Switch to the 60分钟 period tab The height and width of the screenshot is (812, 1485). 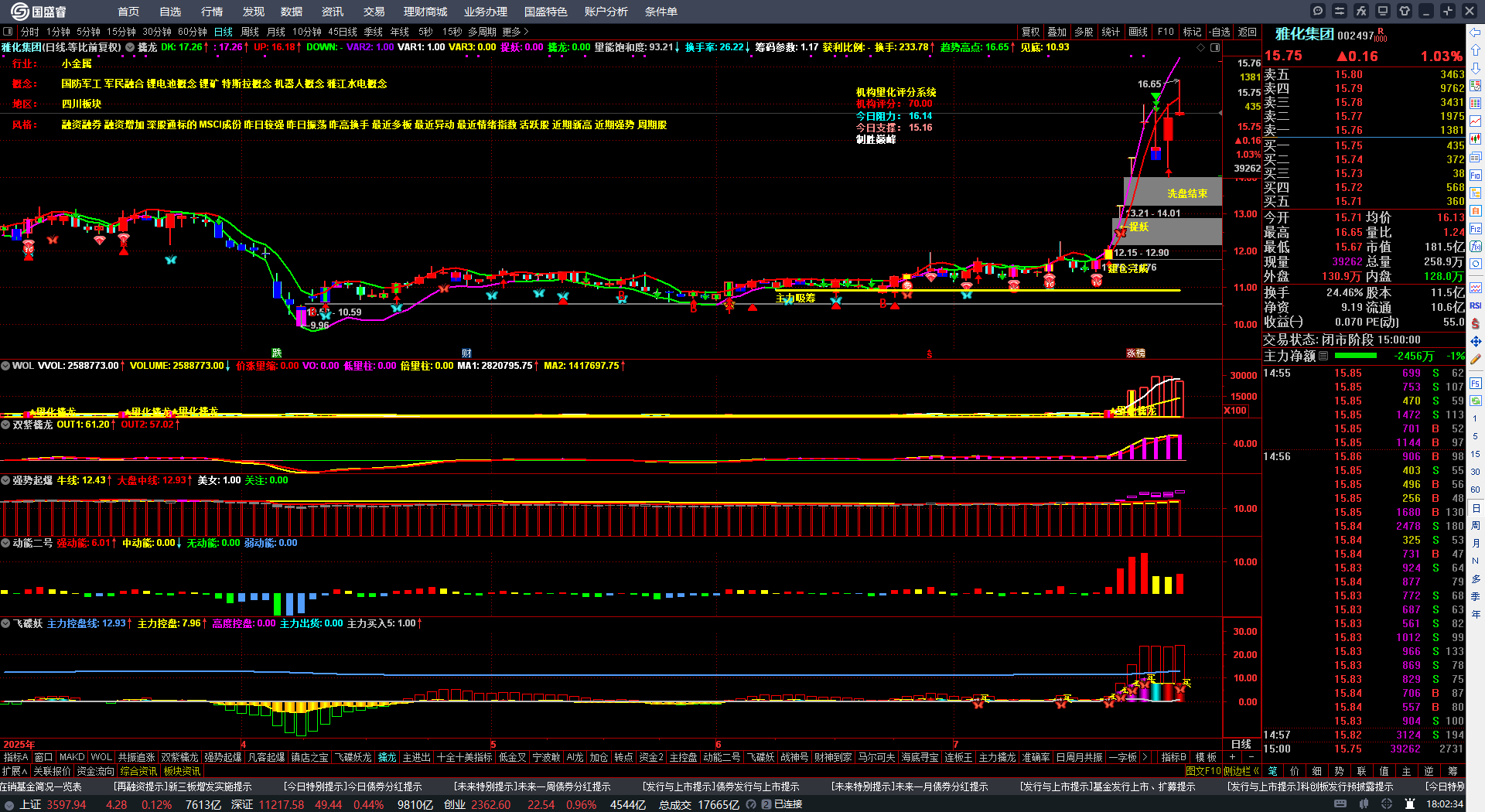tap(193, 32)
